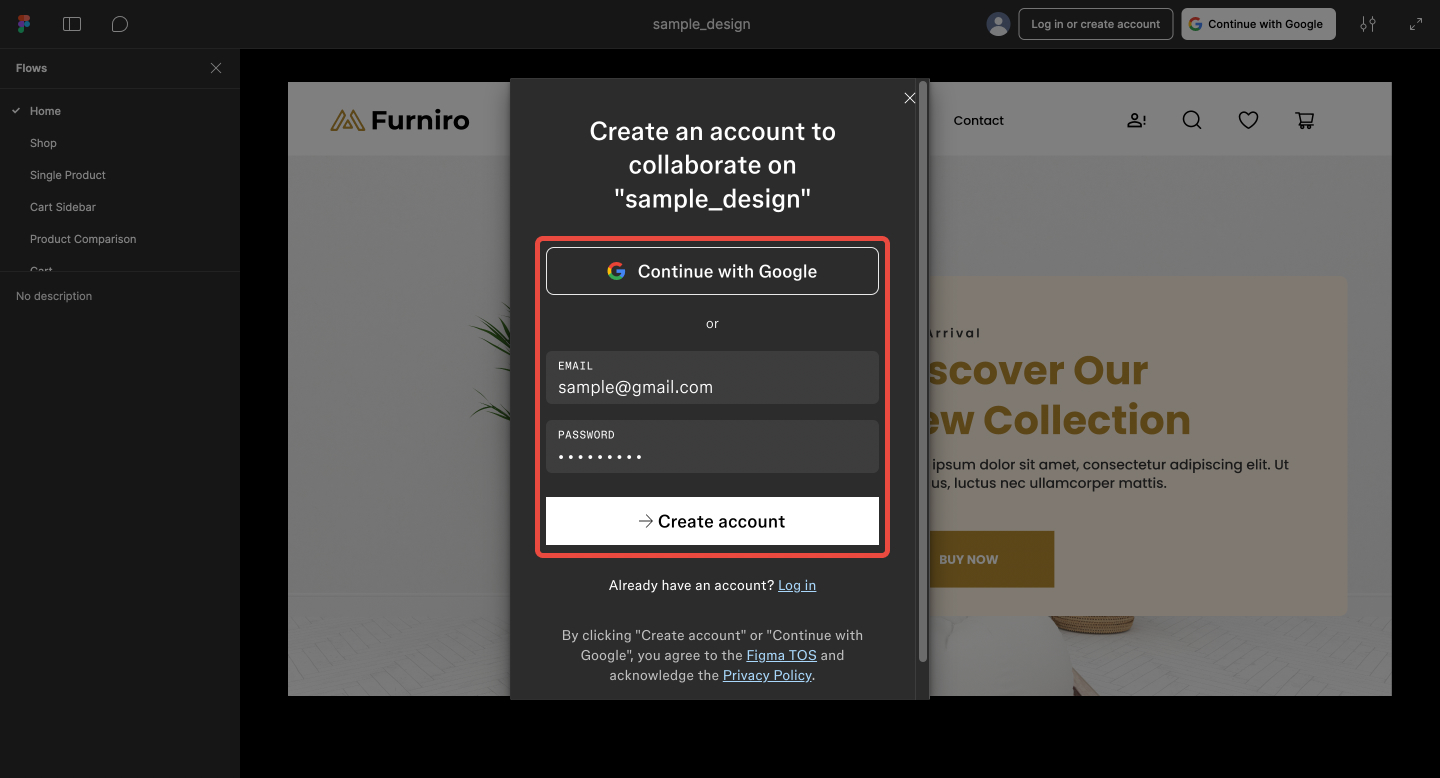Click the No description text
The width and height of the screenshot is (1440, 778).
point(54,296)
